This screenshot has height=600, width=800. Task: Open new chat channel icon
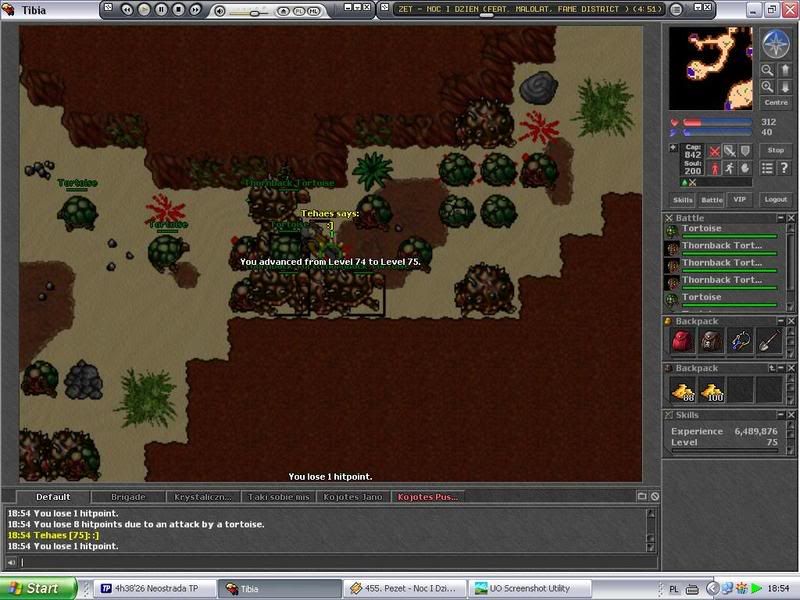pos(642,496)
